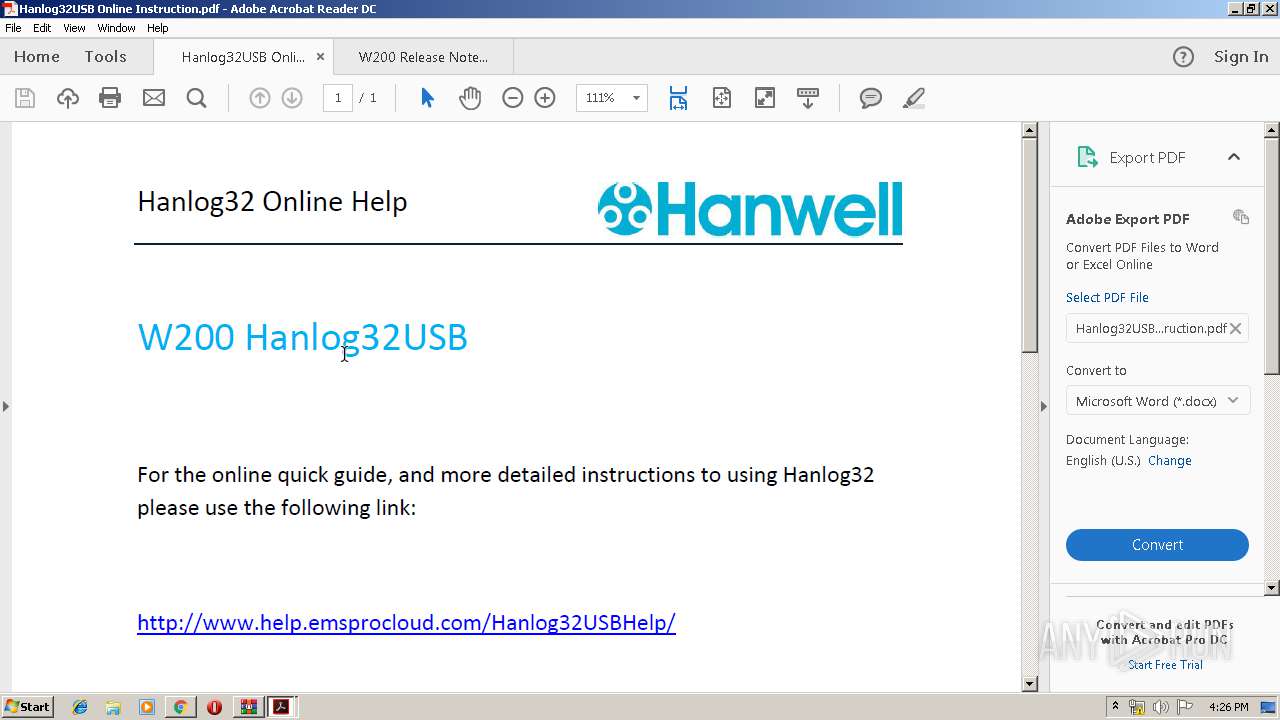Open Chrome from the taskbar
This screenshot has height=720, width=1280.
pos(180,707)
